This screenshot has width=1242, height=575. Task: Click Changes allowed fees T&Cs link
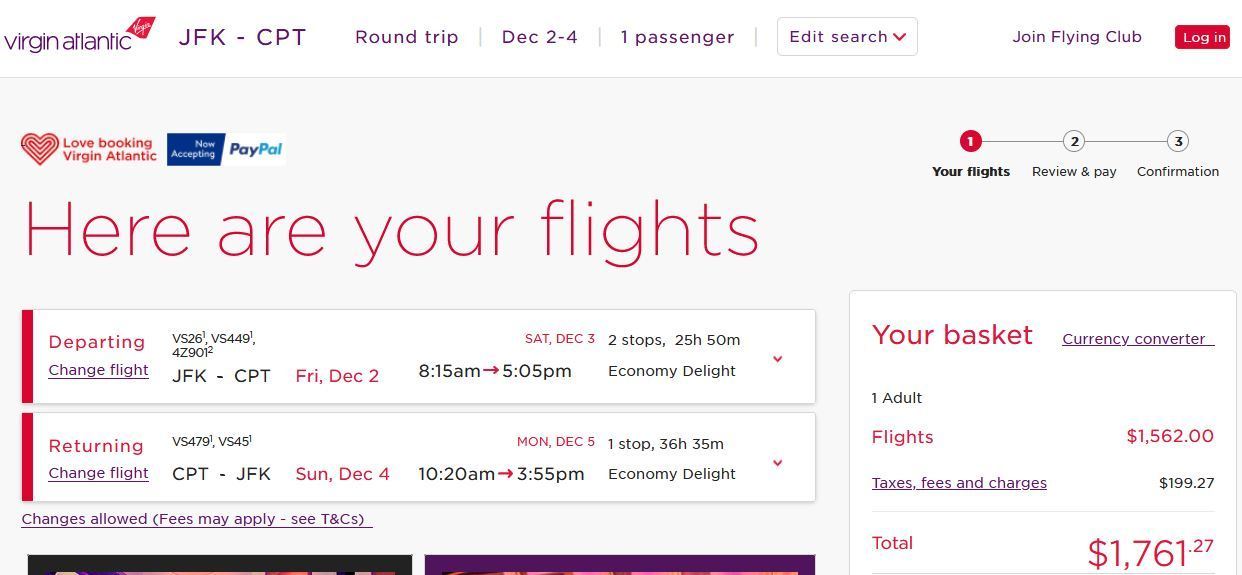point(197,519)
